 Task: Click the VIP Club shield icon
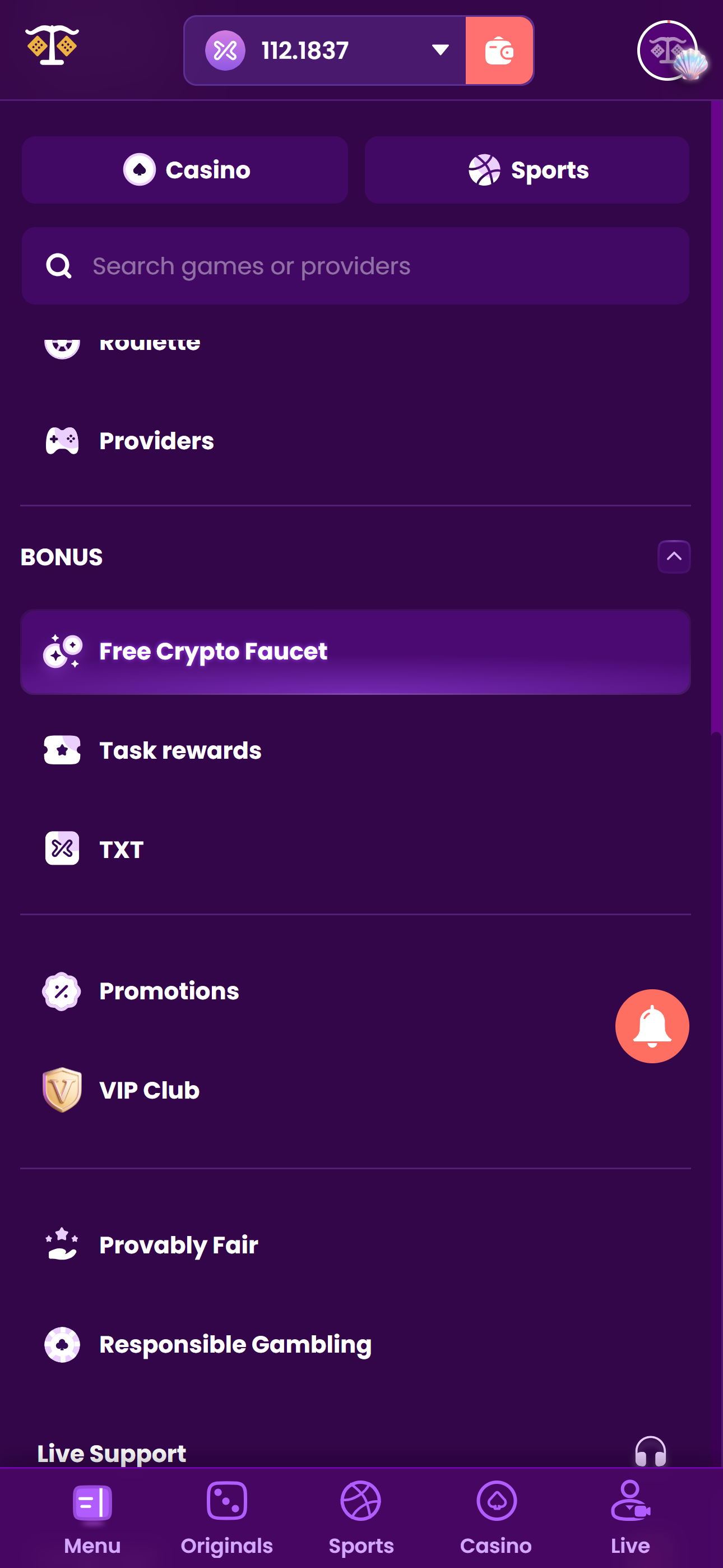point(62,1090)
